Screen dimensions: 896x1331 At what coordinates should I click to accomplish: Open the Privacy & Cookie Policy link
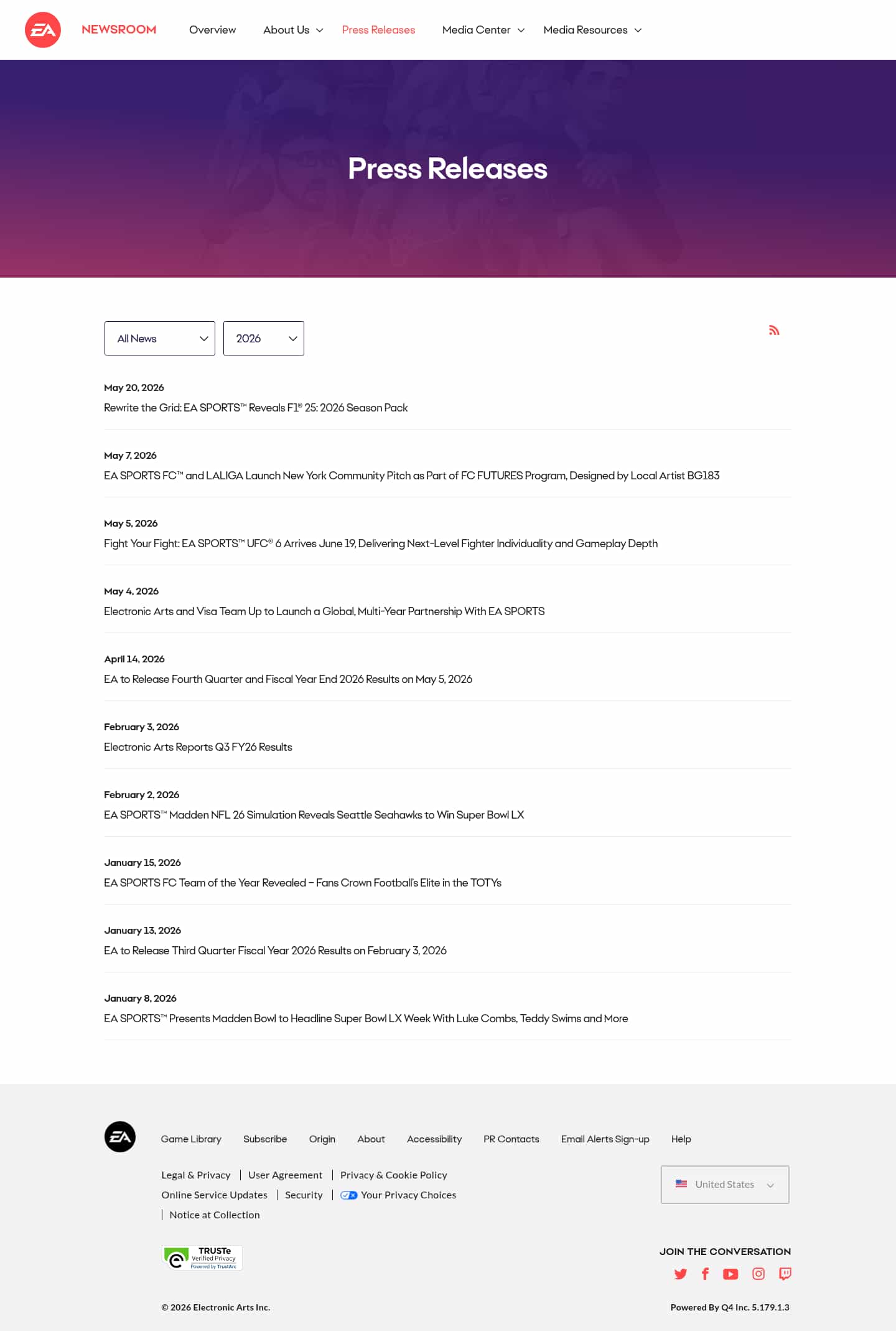tap(394, 1175)
